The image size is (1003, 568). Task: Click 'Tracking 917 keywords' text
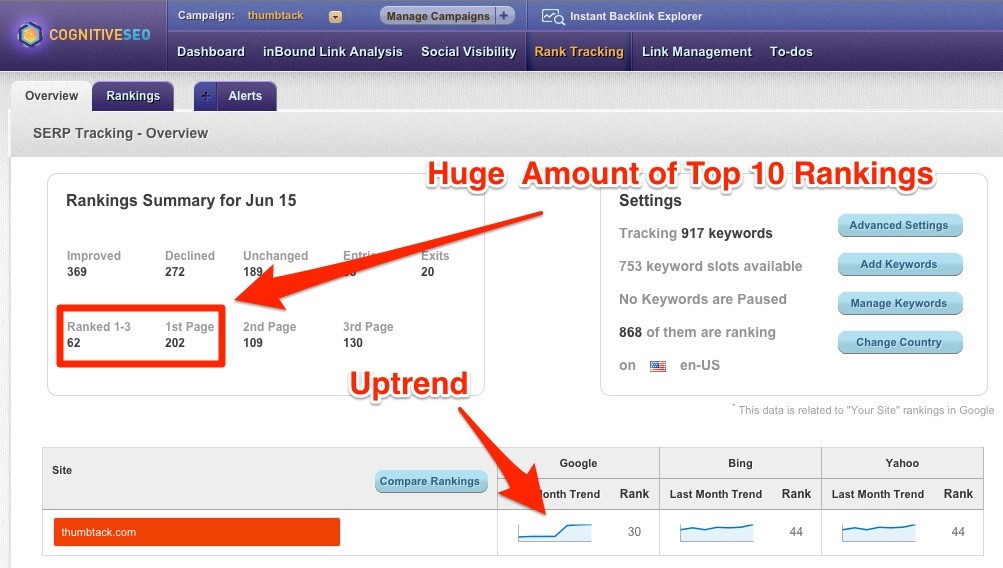695,233
